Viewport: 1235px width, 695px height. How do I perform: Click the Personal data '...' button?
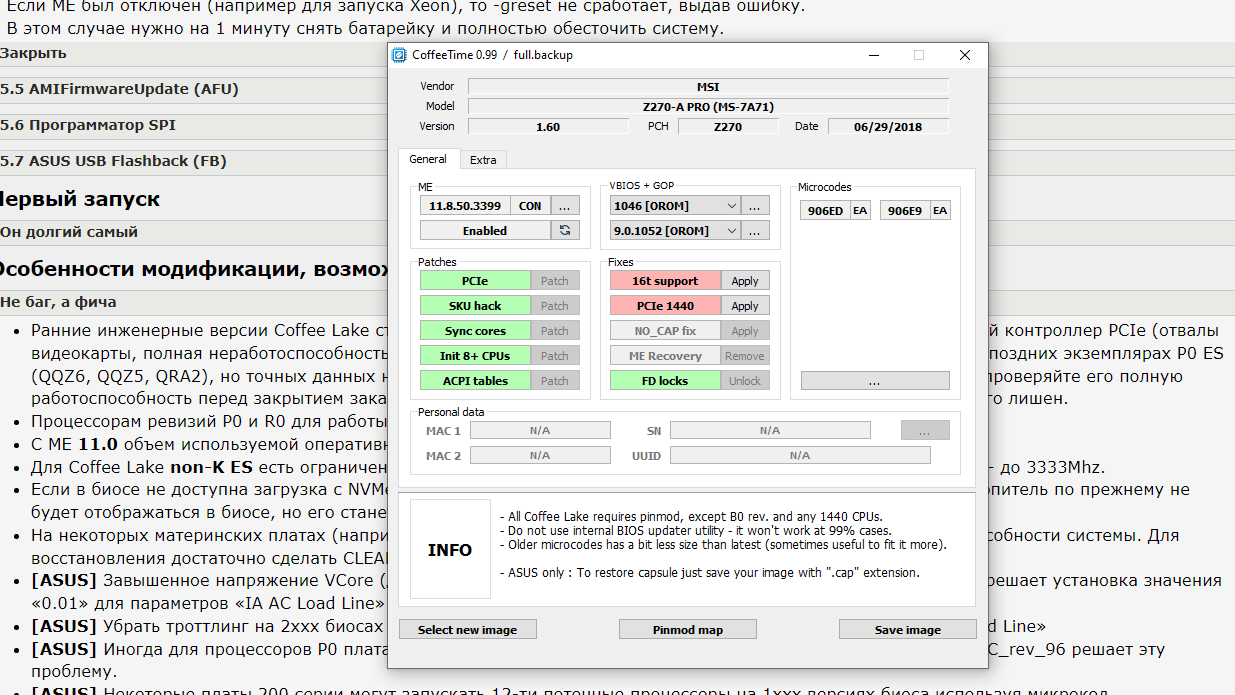pyautogui.click(x=925, y=430)
